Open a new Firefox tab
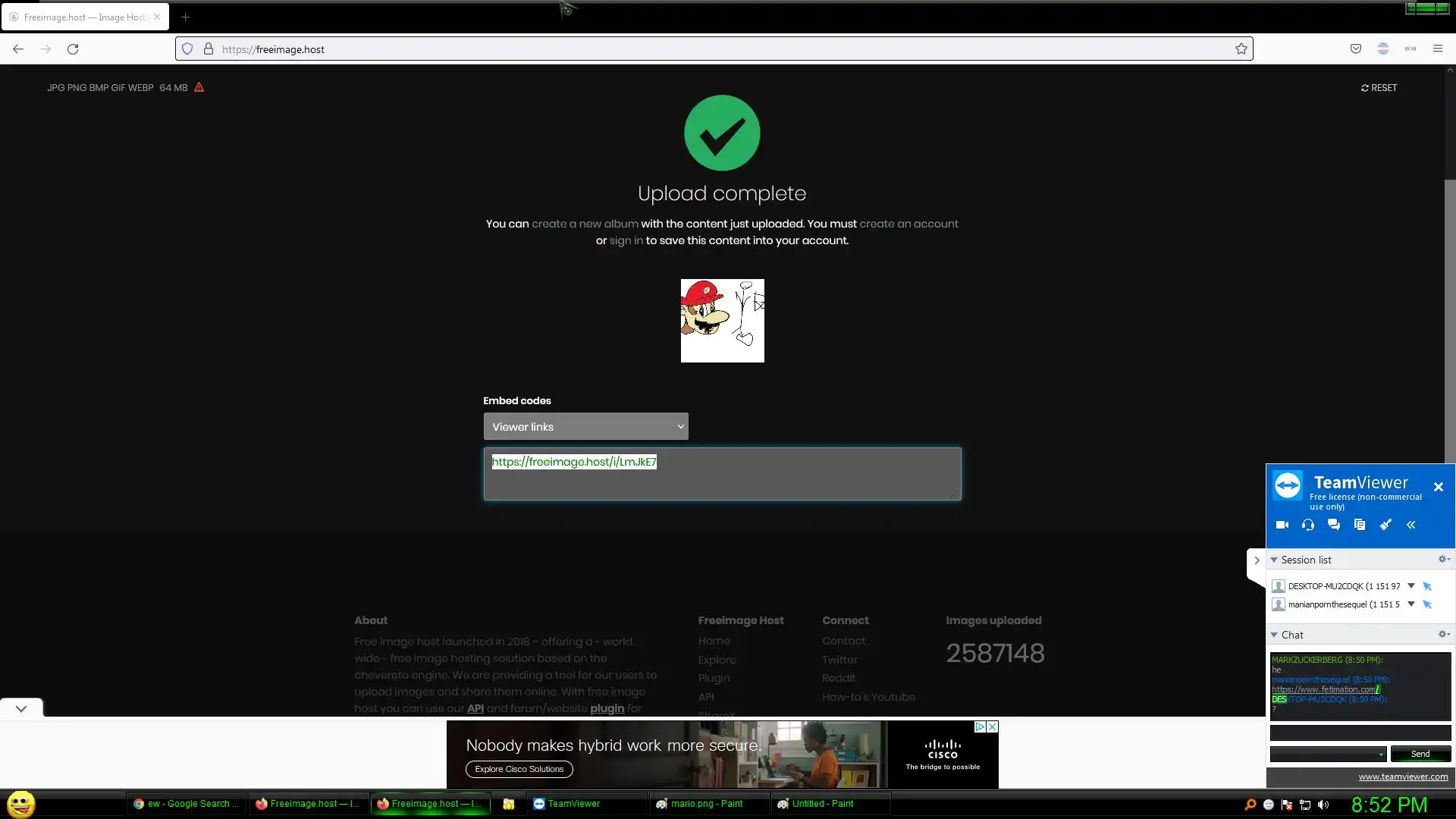Image resolution: width=1456 pixels, height=819 pixels. click(x=185, y=17)
